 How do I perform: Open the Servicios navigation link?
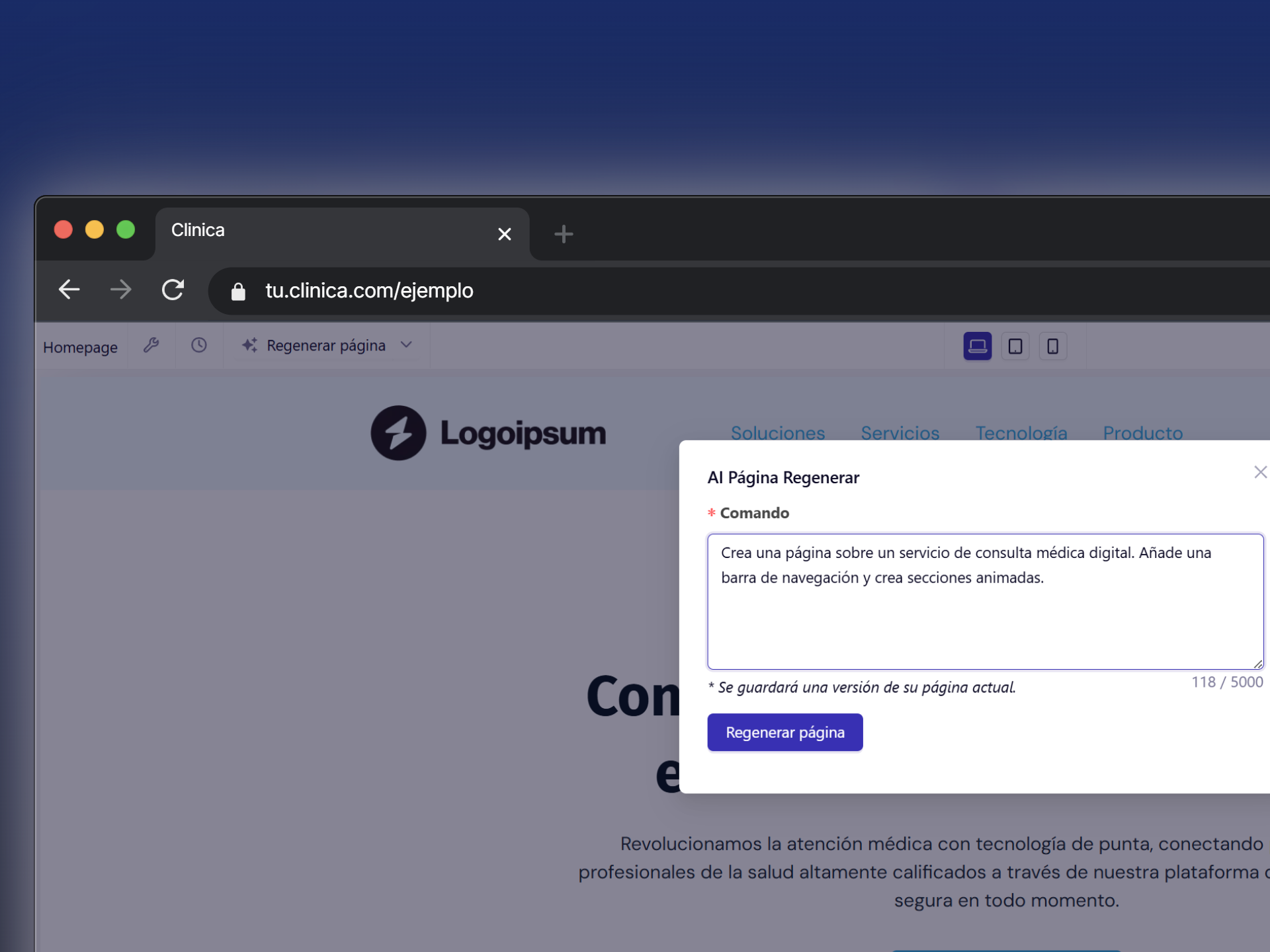[900, 432]
